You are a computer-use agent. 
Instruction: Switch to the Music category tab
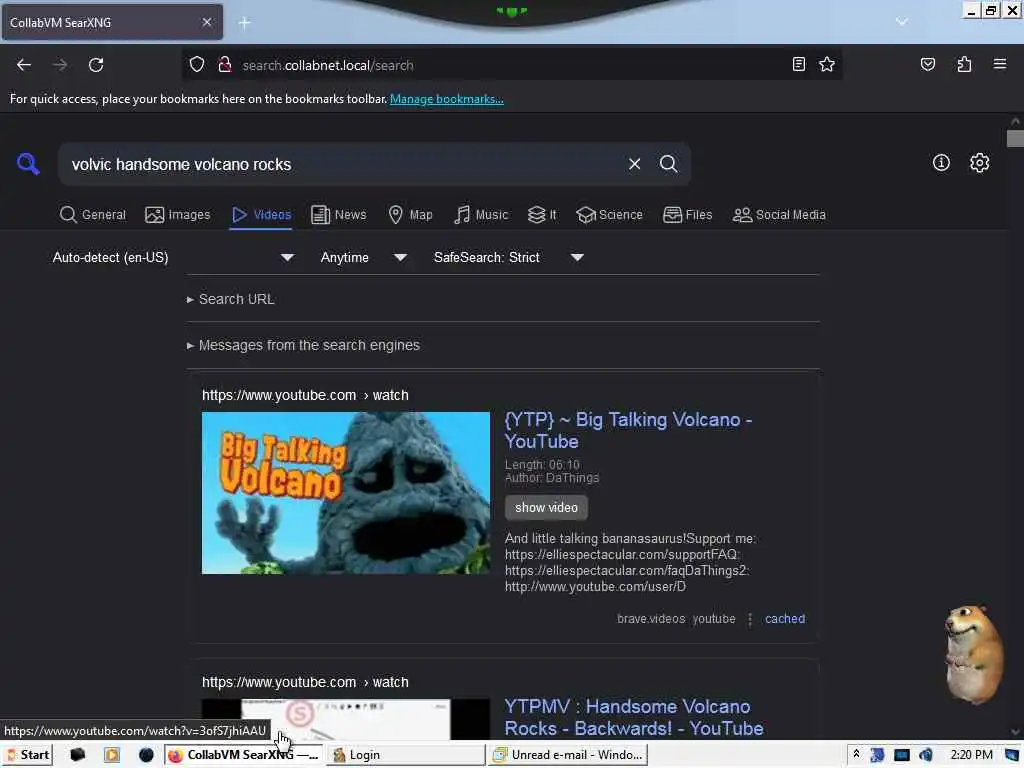[481, 215]
